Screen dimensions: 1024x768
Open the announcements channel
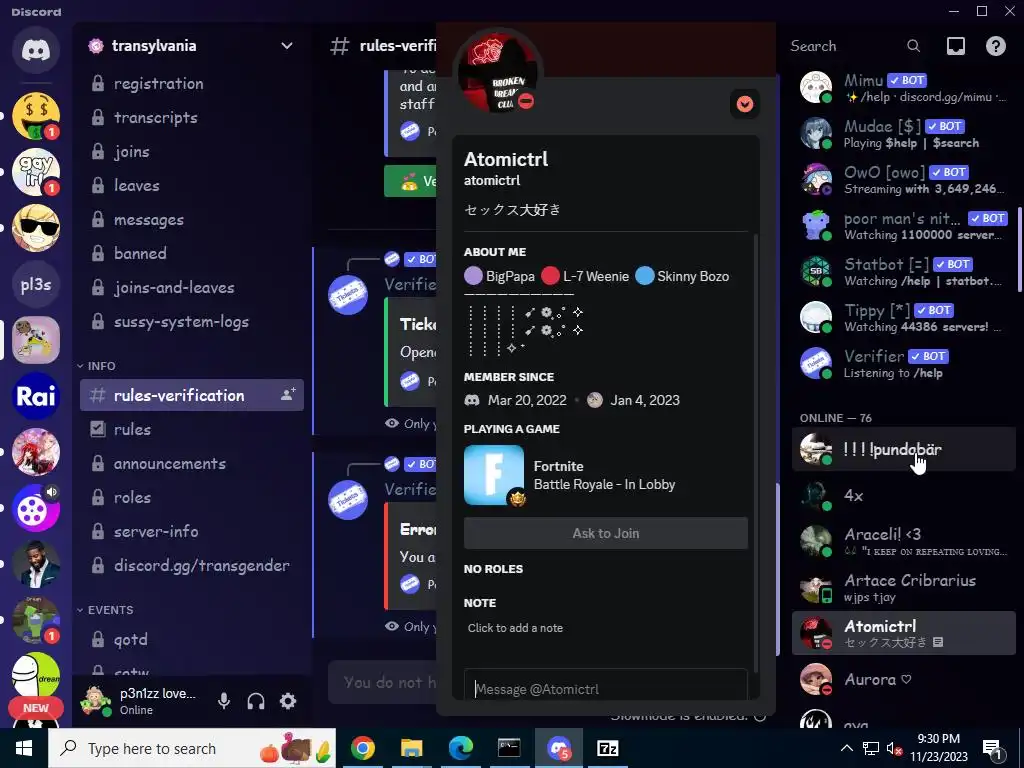coord(192,463)
